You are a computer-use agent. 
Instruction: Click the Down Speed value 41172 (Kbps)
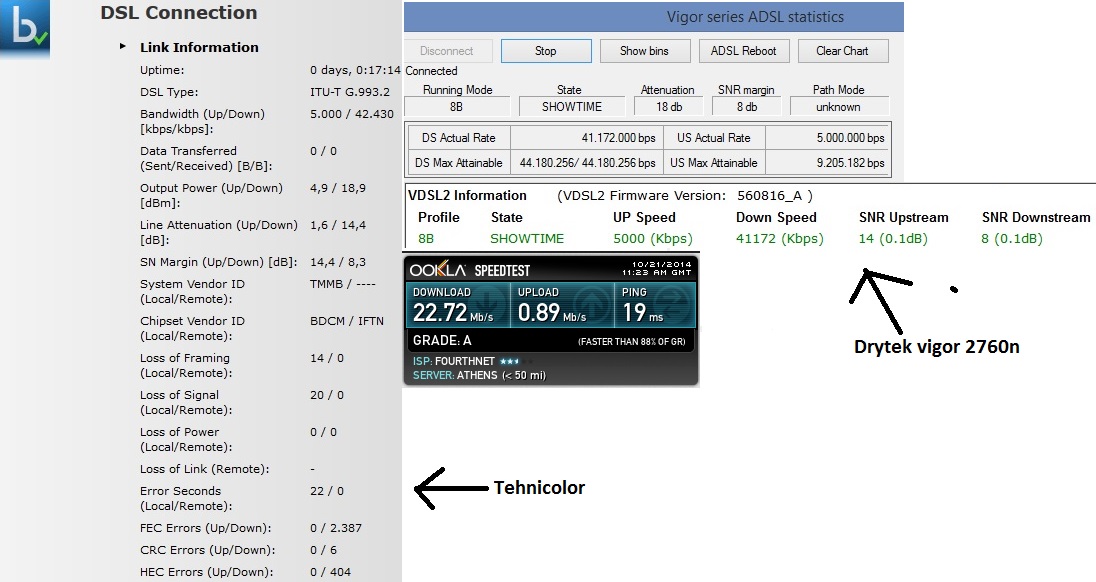[x=780, y=238]
